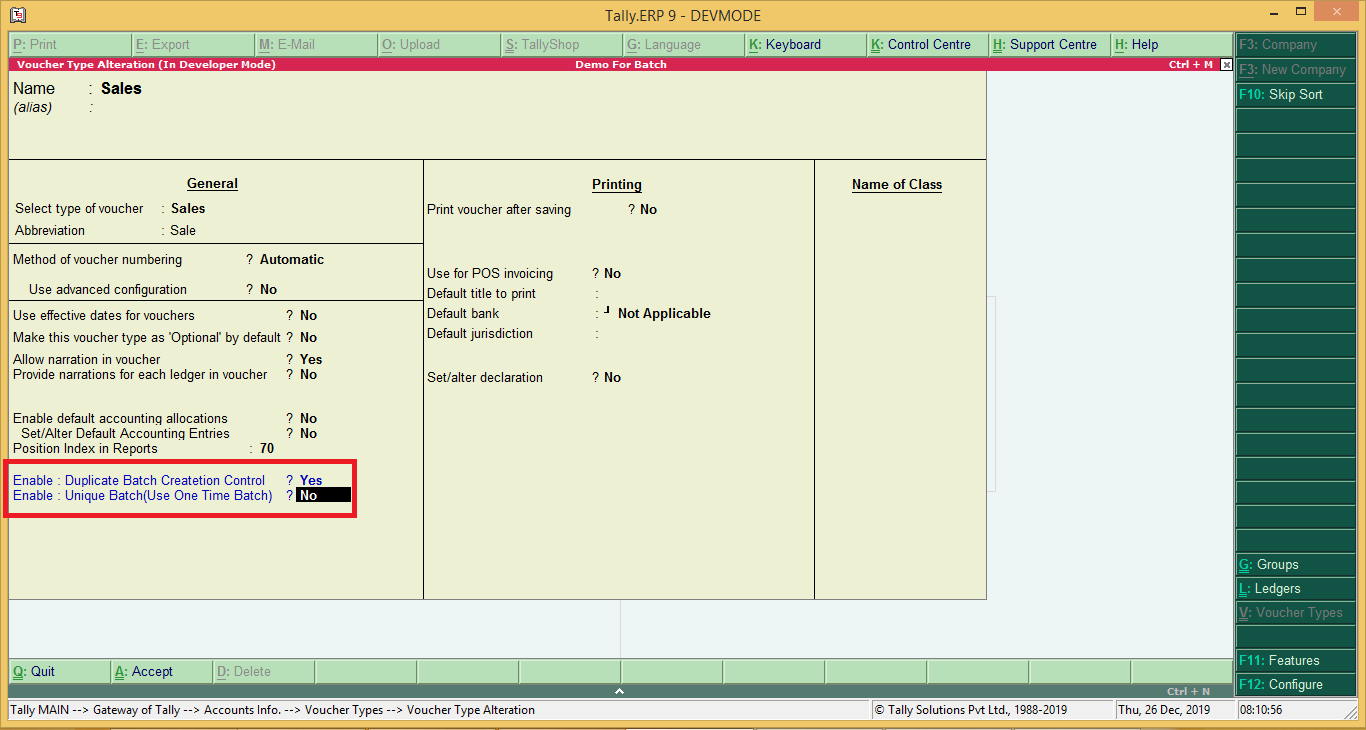The width and height of the screenshot is (1366, 730).
Task: Open the Default bank selector showing Not Applicable
Action: pyautogui.click(x=663, y=313)
